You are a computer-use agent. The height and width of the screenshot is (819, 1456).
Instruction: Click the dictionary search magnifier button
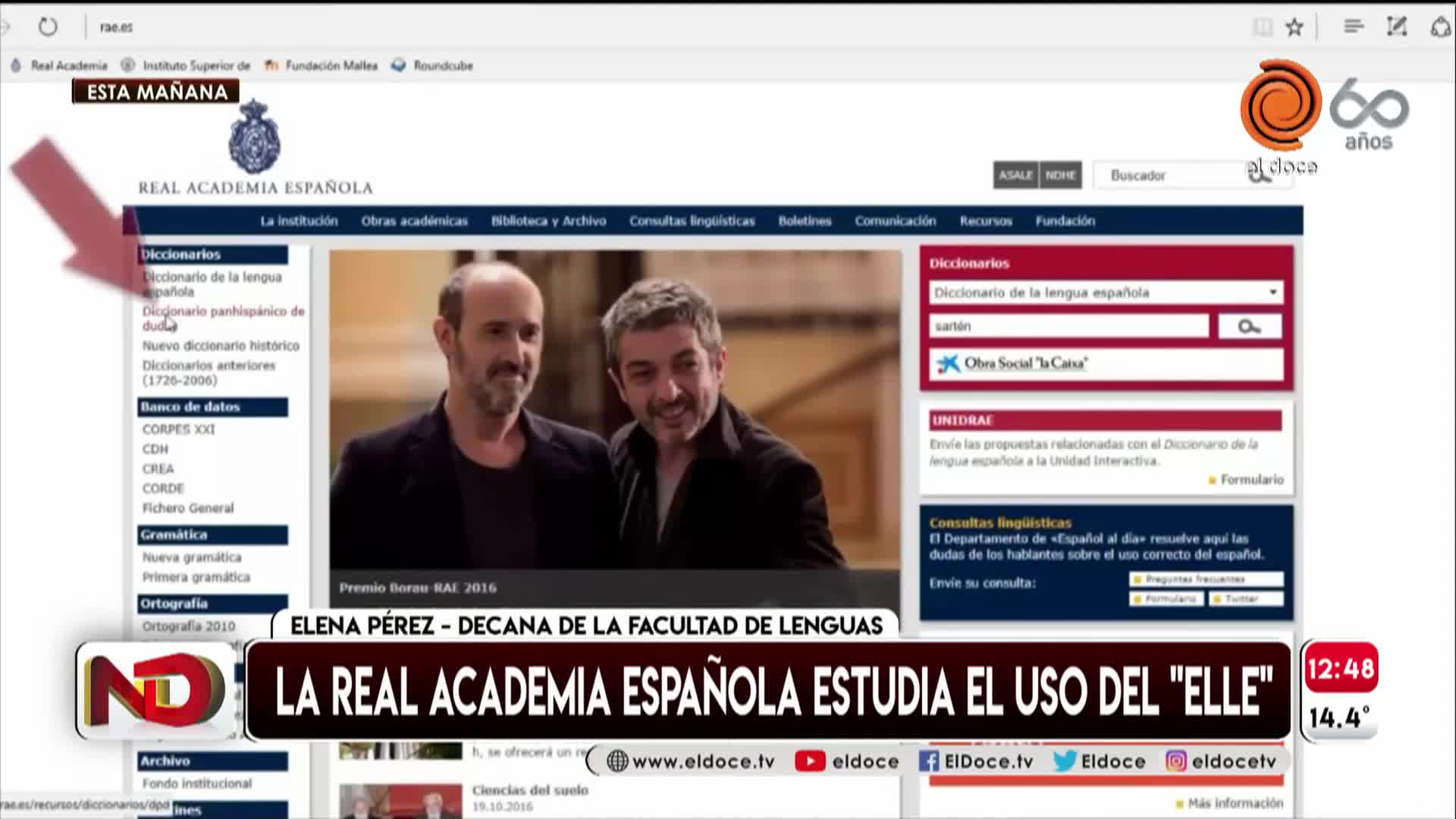pos(1250,326)
